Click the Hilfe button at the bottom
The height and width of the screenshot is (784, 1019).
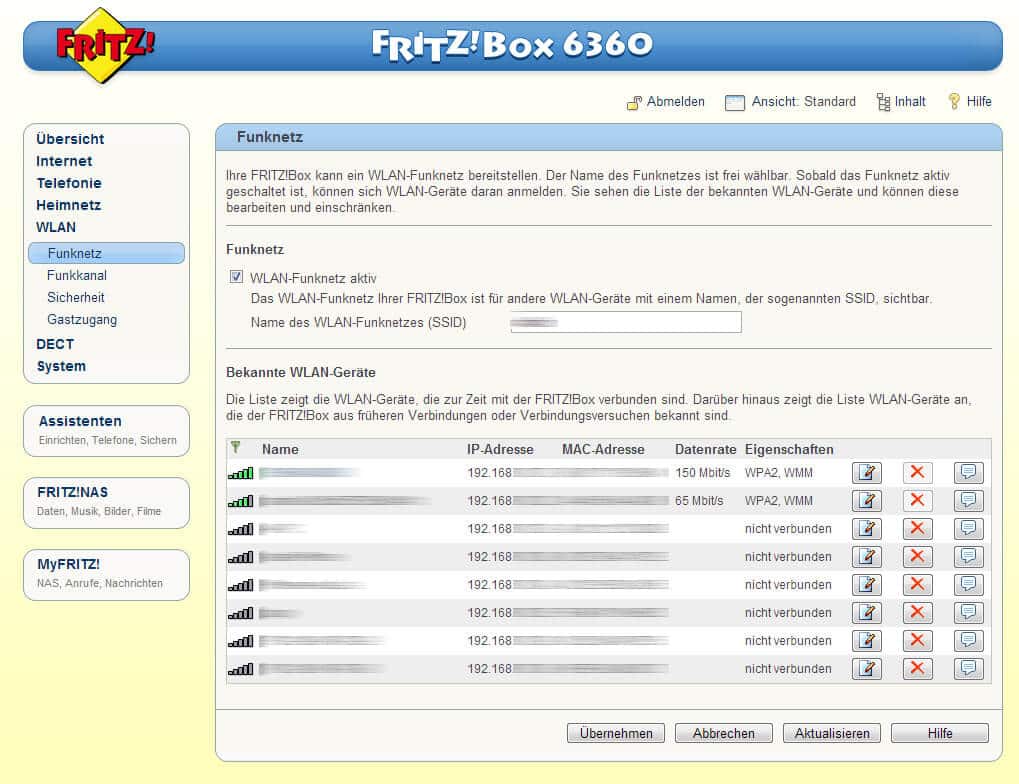tap(940, 733)
